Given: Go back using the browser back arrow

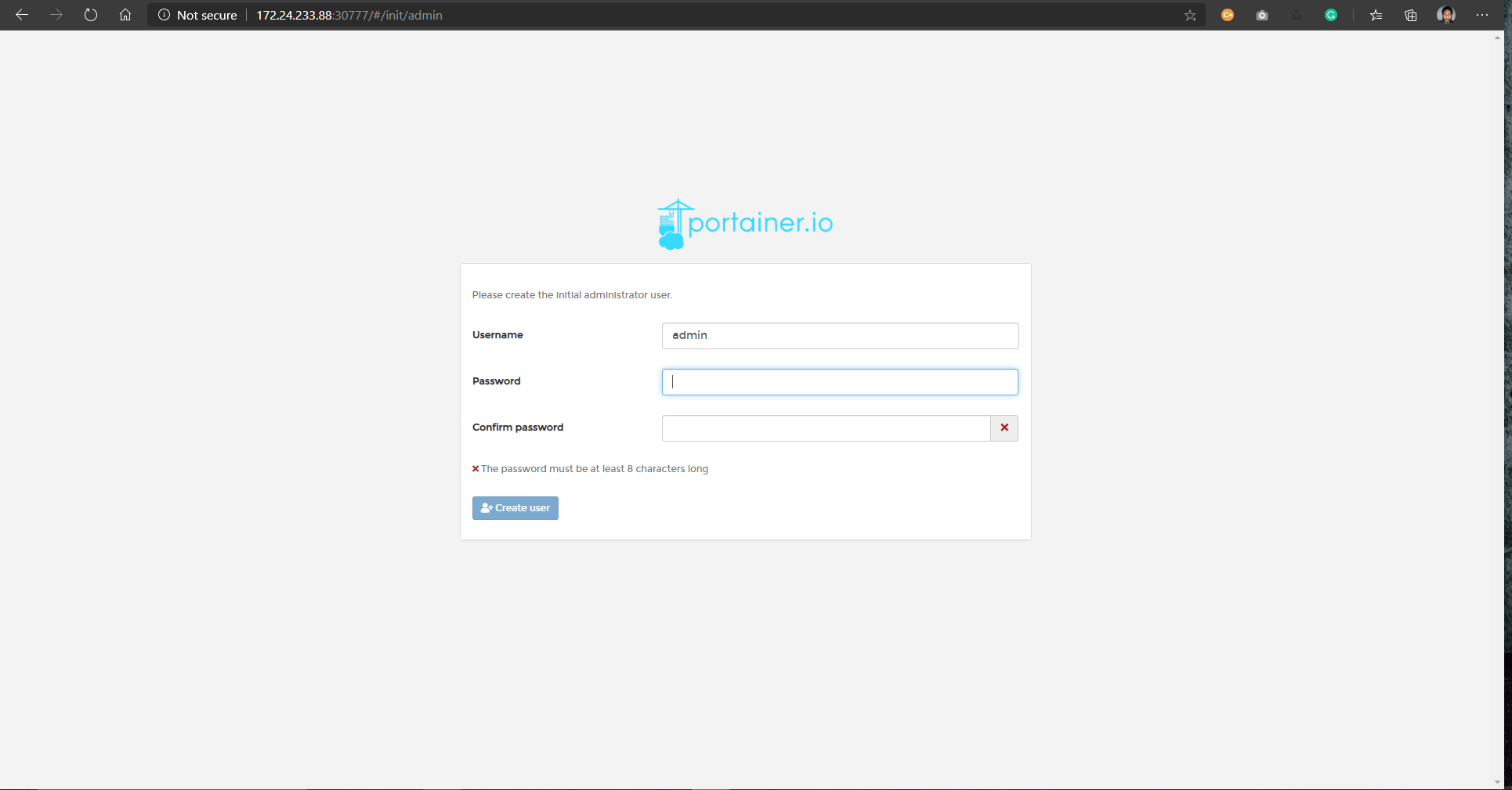Looking at the screenshot, I should 22,15.
